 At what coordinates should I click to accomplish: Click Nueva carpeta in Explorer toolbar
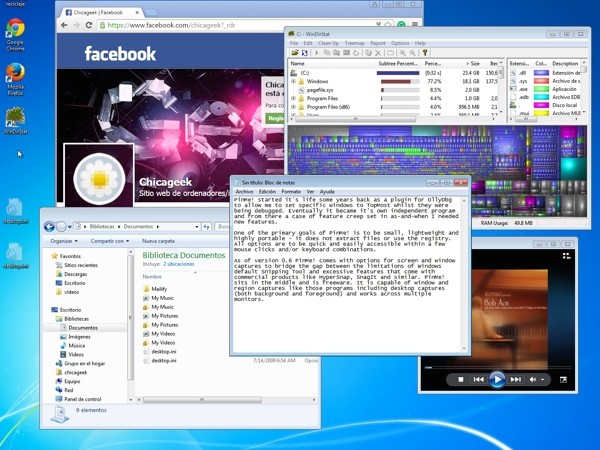click(158, 241)
